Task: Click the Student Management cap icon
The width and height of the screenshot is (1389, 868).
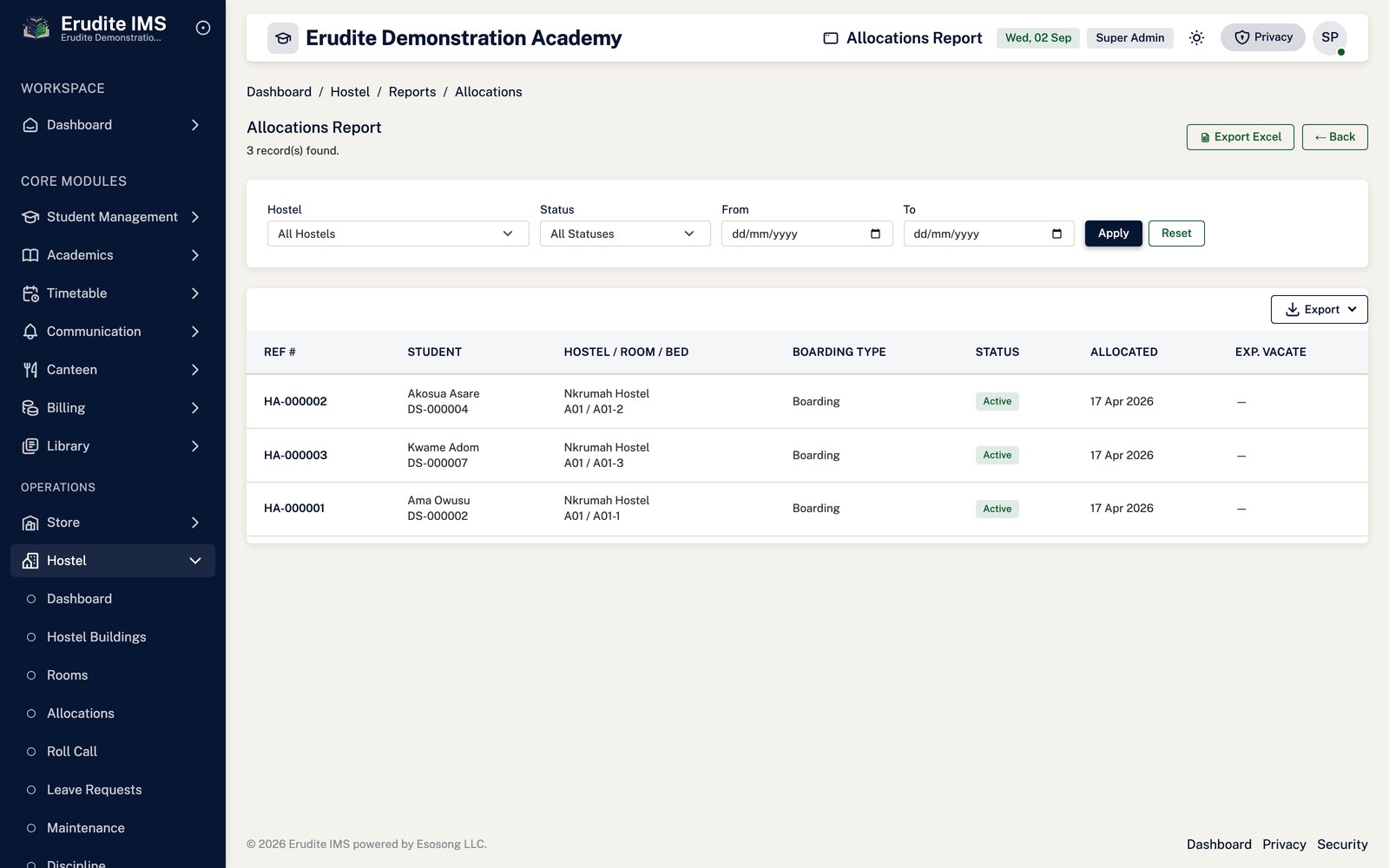Action: pyautogui.click(x=30, y=217)
